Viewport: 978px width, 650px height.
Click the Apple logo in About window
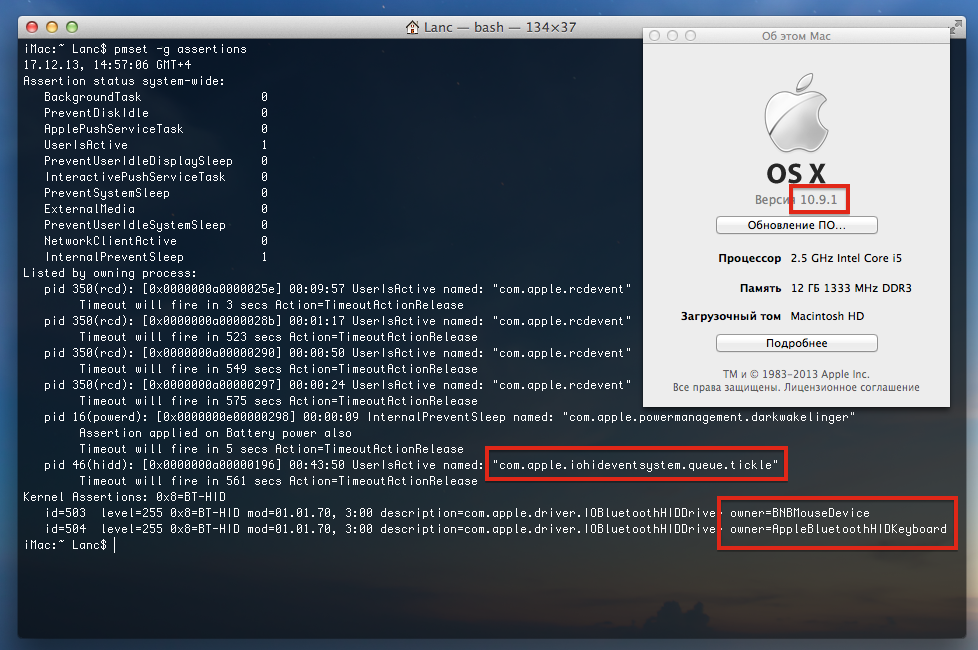tap(796, 113)
